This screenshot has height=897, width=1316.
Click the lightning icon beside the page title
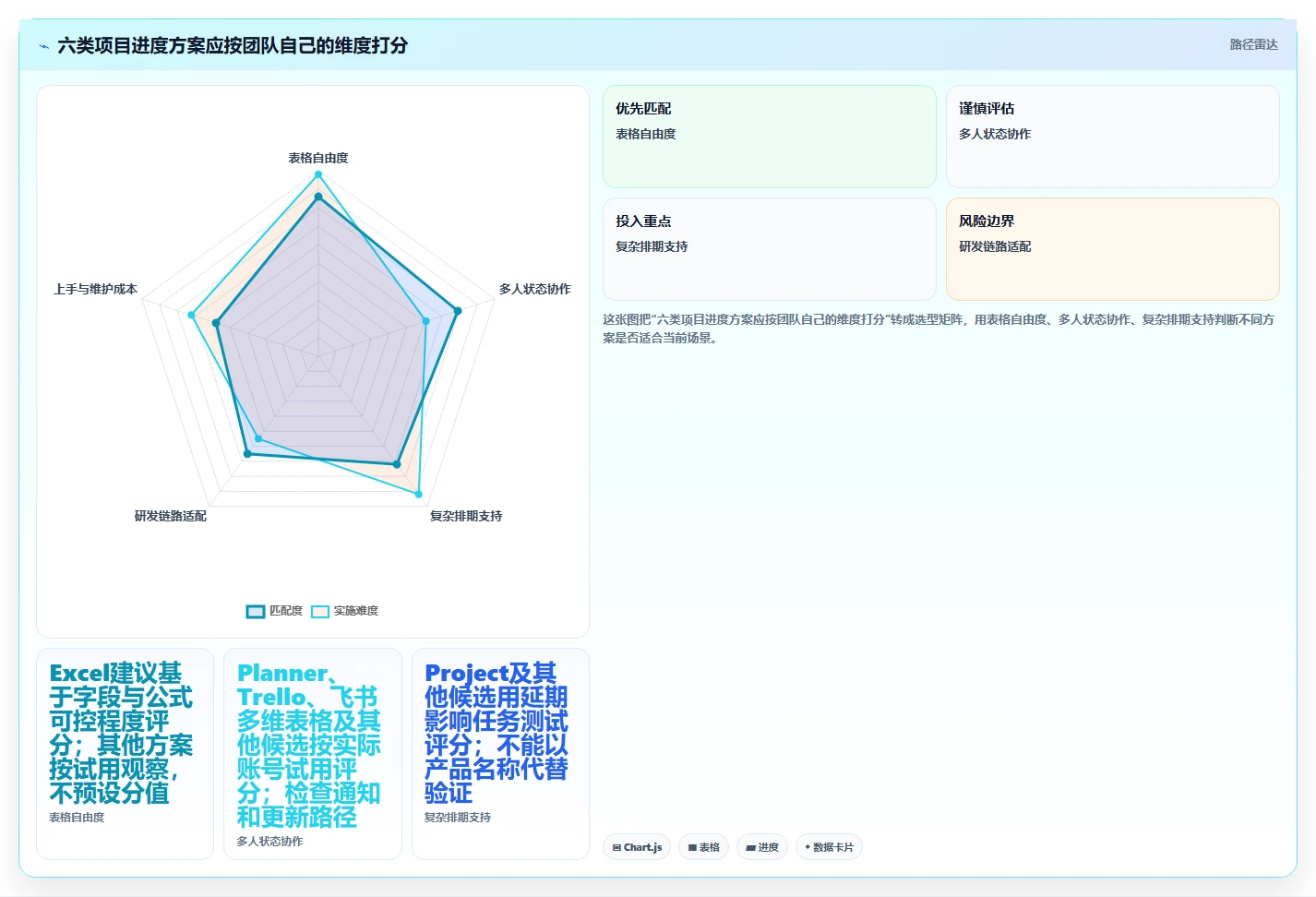tap(43, 46)
